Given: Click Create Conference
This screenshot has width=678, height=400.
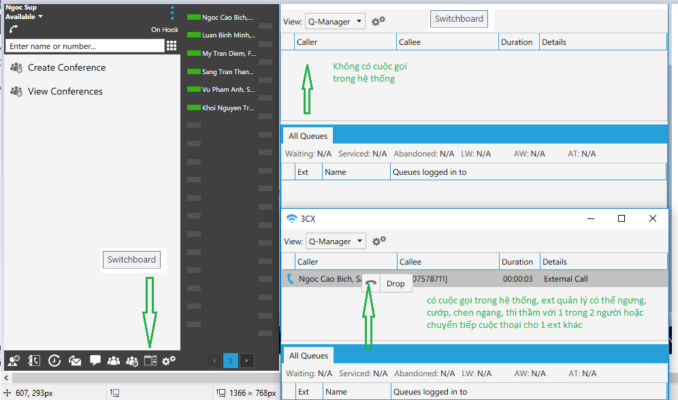Looking at the screenshot, I should click(66, 68).
